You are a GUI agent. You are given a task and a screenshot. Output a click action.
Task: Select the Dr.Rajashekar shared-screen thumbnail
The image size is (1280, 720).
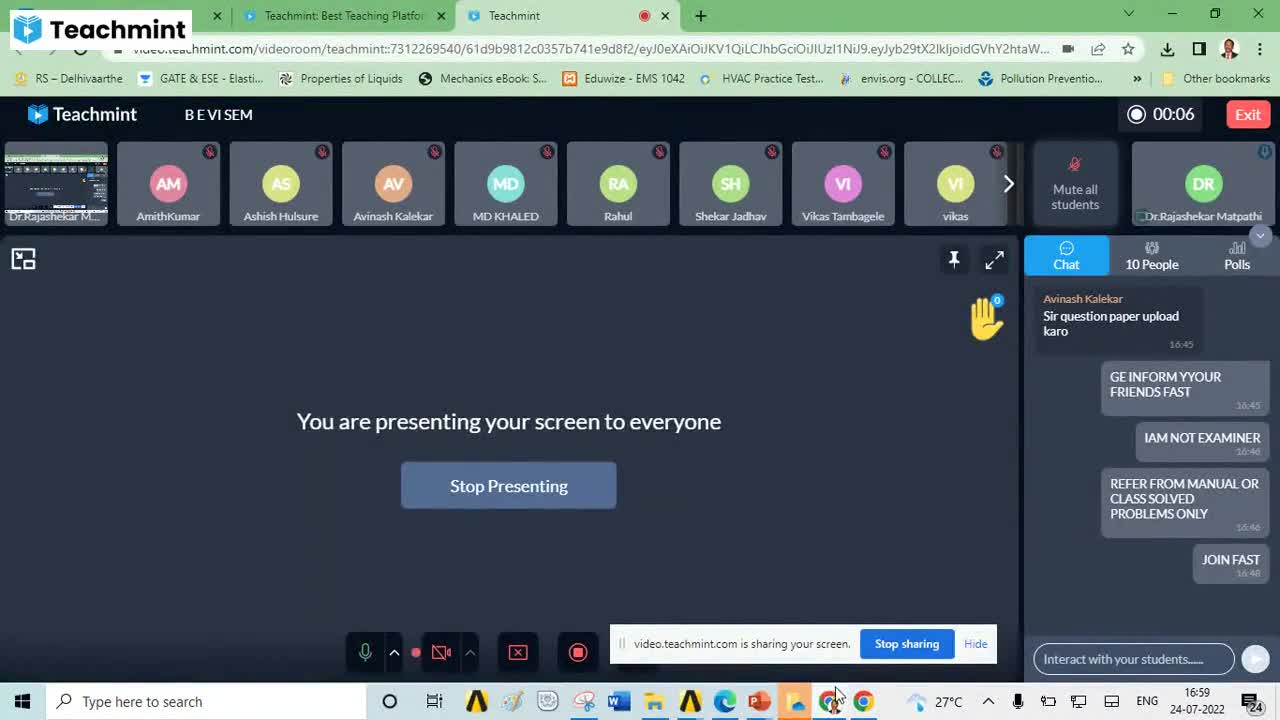coord(56,183)
